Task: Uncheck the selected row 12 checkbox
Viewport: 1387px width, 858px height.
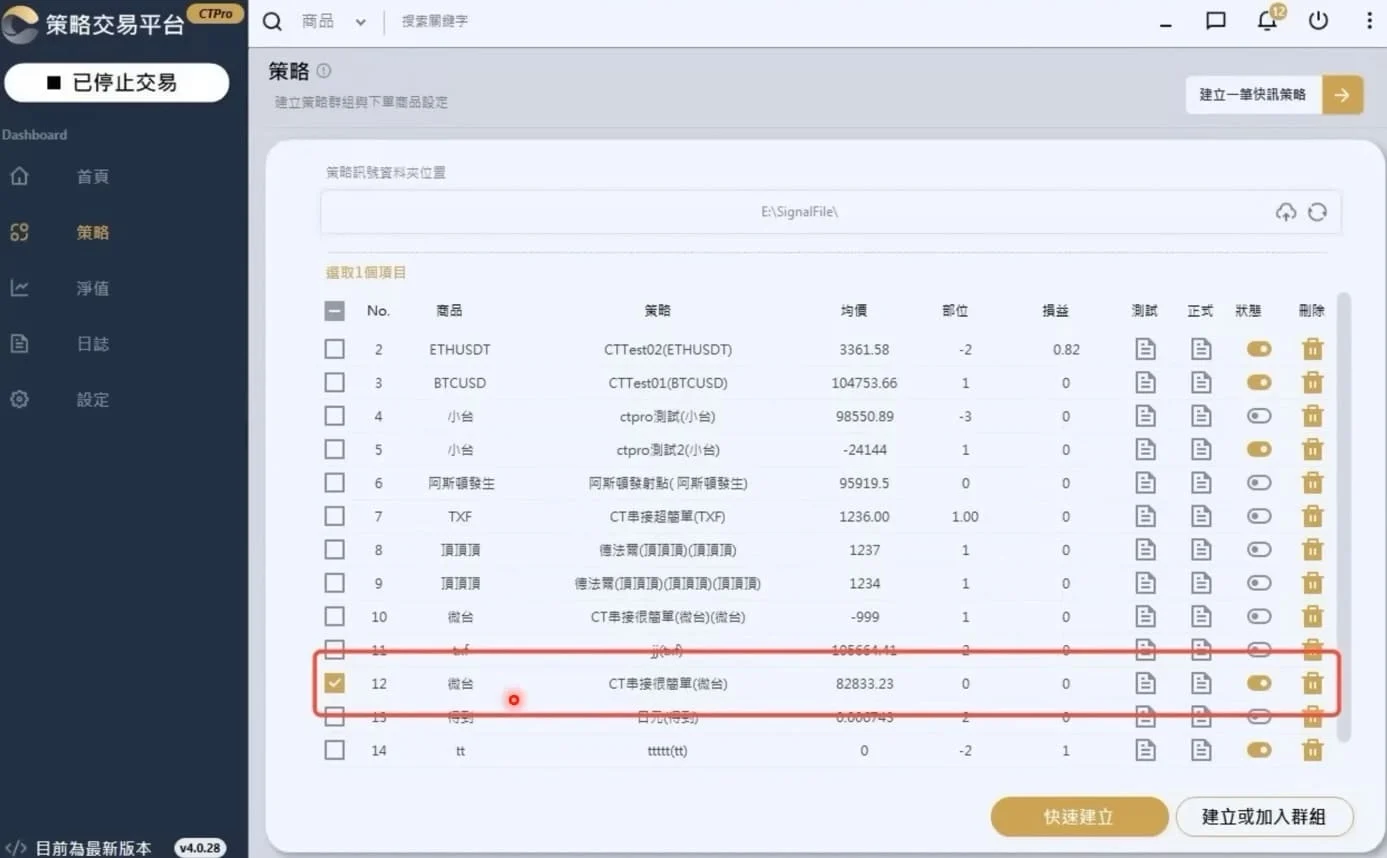Action: [335, 684]
